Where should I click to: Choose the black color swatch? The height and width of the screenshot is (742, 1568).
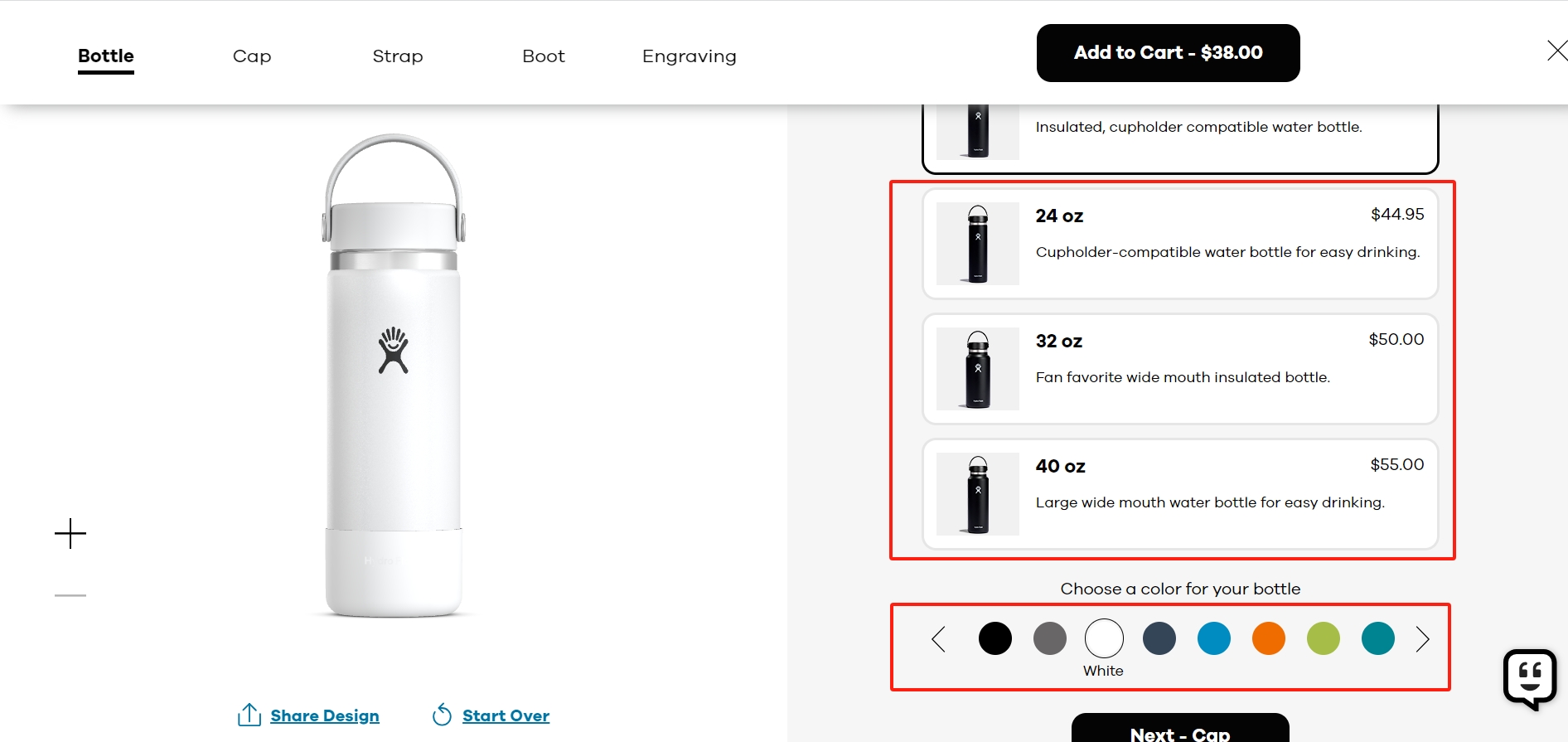click(x=995, y=638)
